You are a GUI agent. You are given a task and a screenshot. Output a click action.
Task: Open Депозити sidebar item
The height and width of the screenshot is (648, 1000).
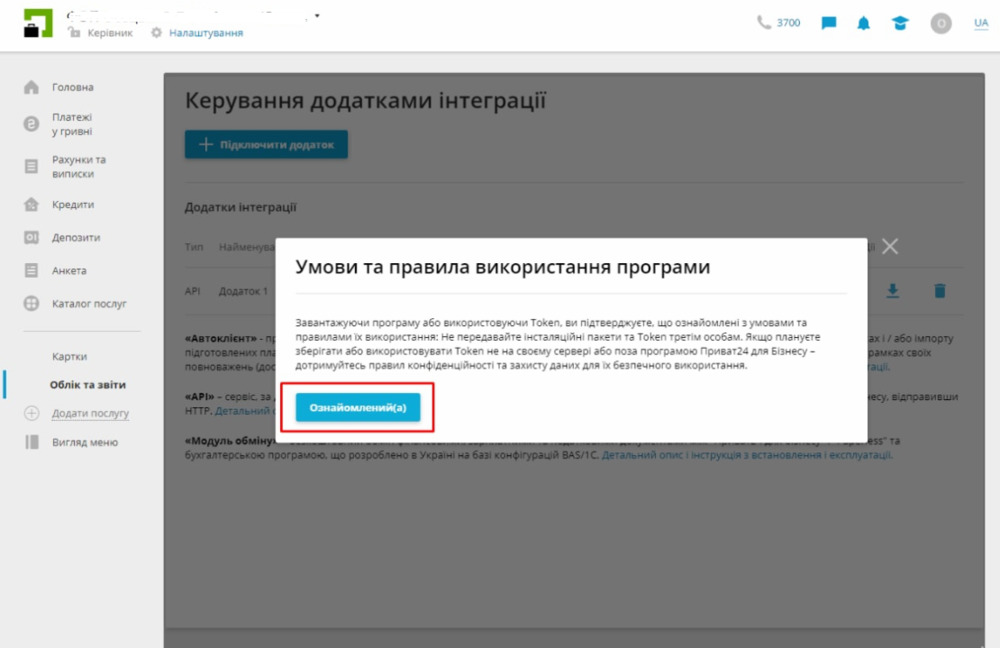pos(75,238)
